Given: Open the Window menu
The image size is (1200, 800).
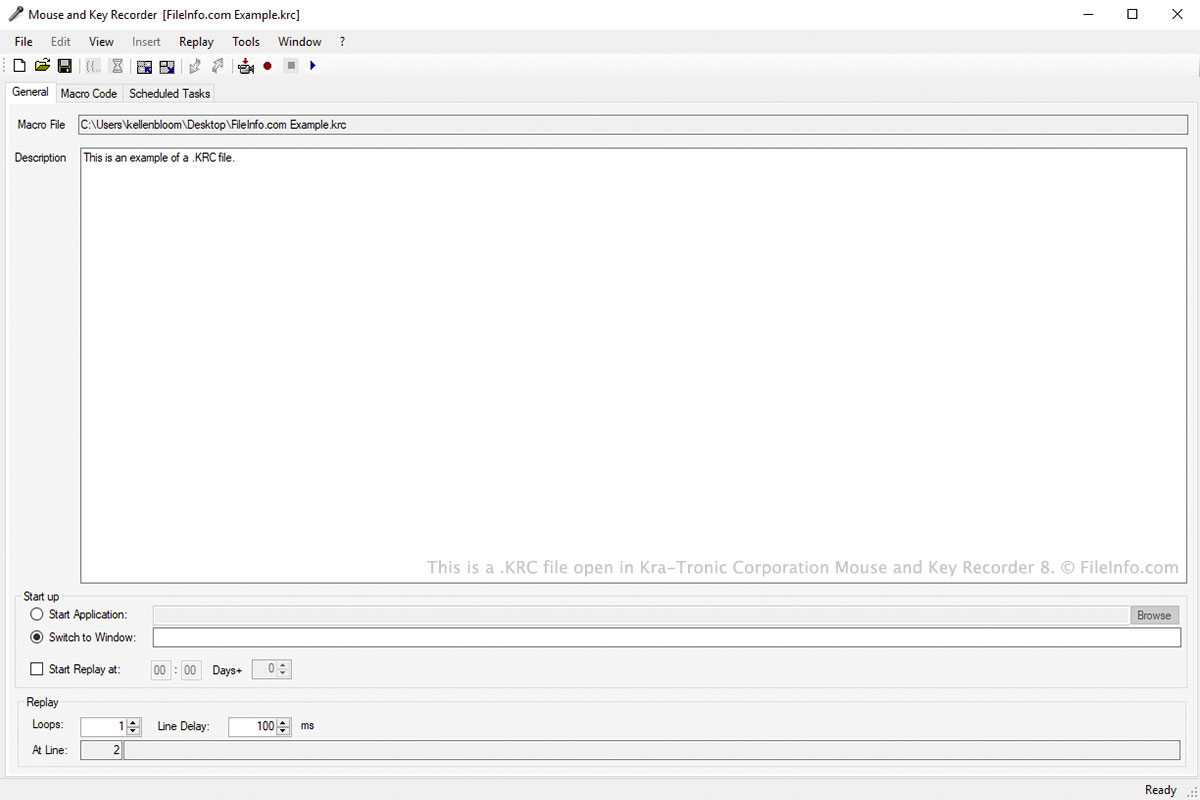Looking at the screenshot, I should (300, 42).
